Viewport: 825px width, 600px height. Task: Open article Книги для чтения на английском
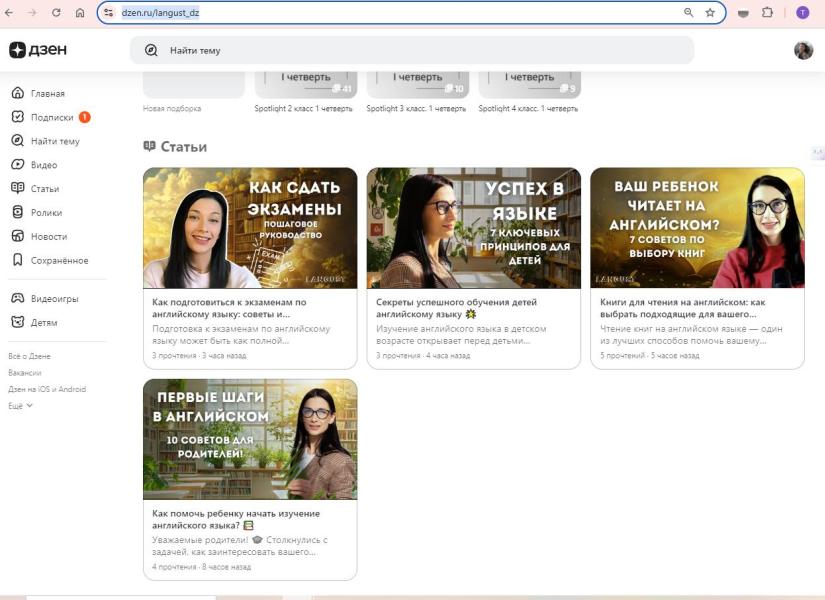682,308
